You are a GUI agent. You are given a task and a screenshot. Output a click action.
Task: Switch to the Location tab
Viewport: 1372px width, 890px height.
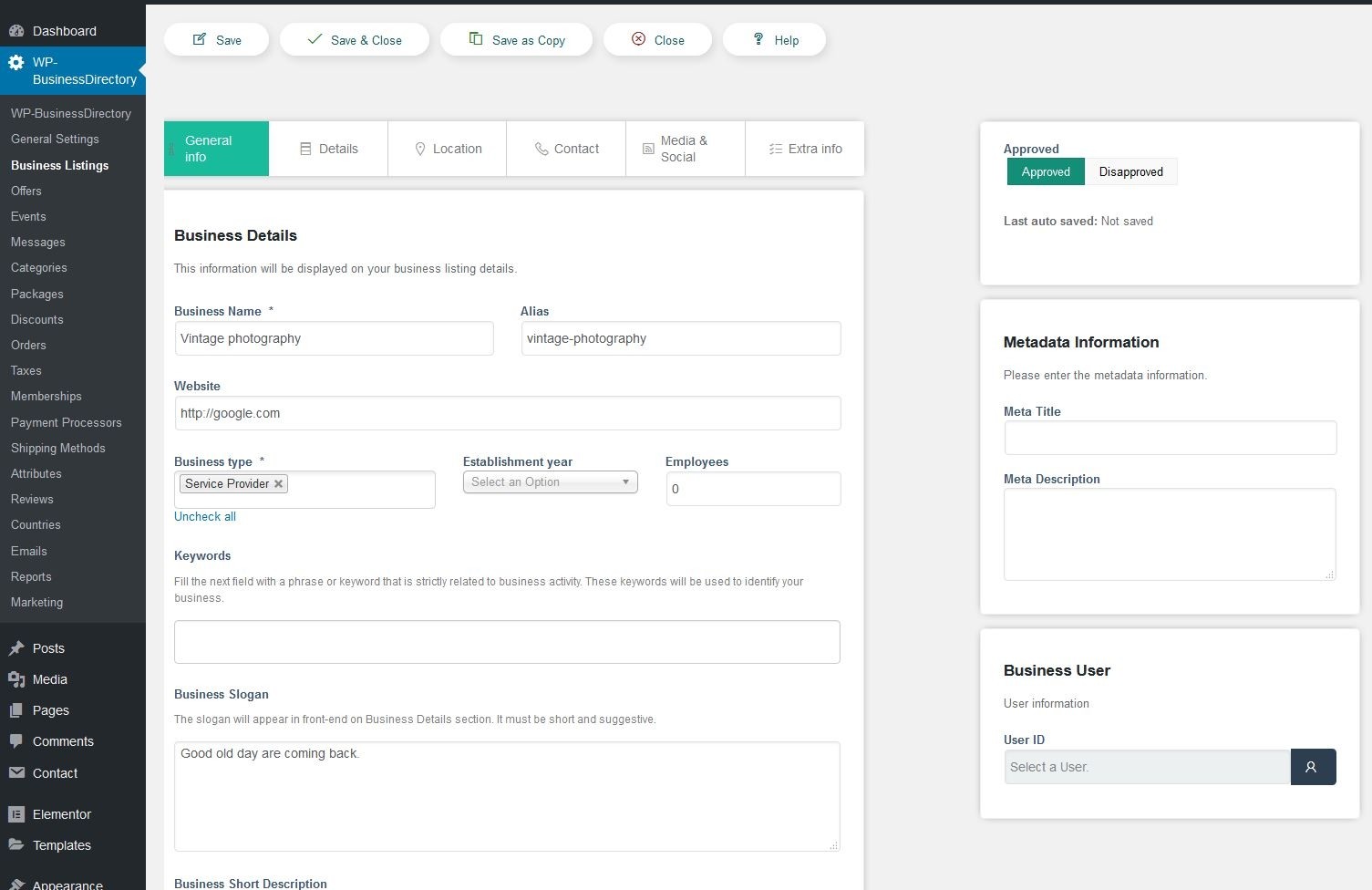point(447,149)
